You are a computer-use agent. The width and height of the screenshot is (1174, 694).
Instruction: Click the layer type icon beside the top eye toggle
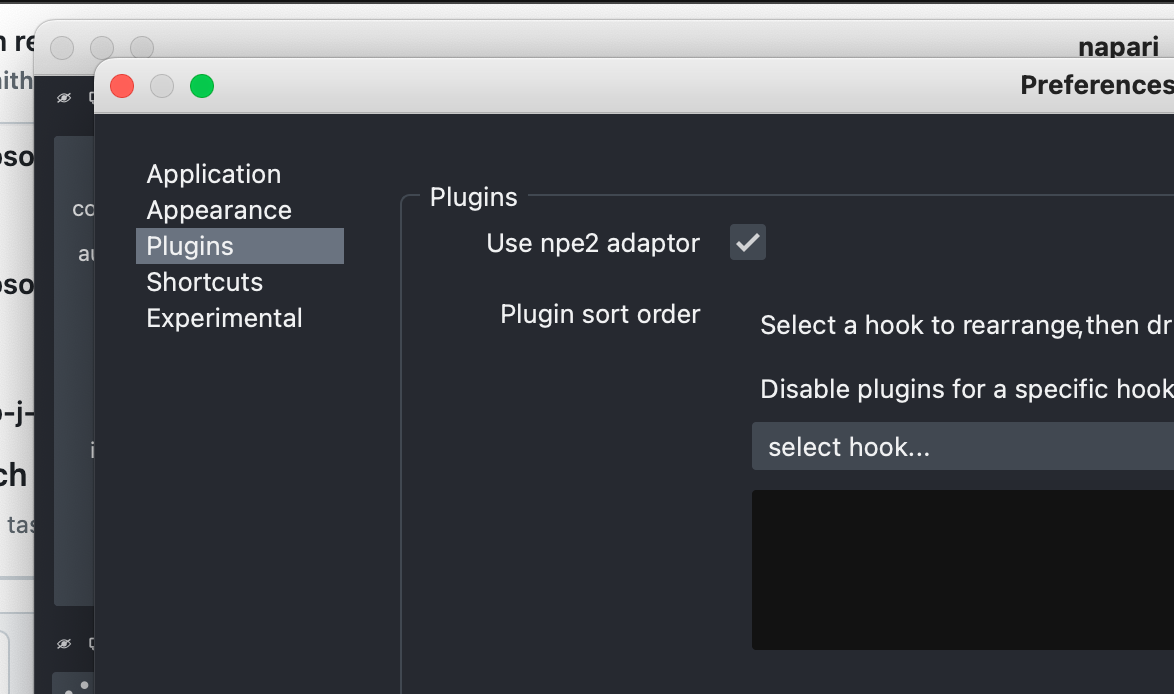[x=90, y=98]
